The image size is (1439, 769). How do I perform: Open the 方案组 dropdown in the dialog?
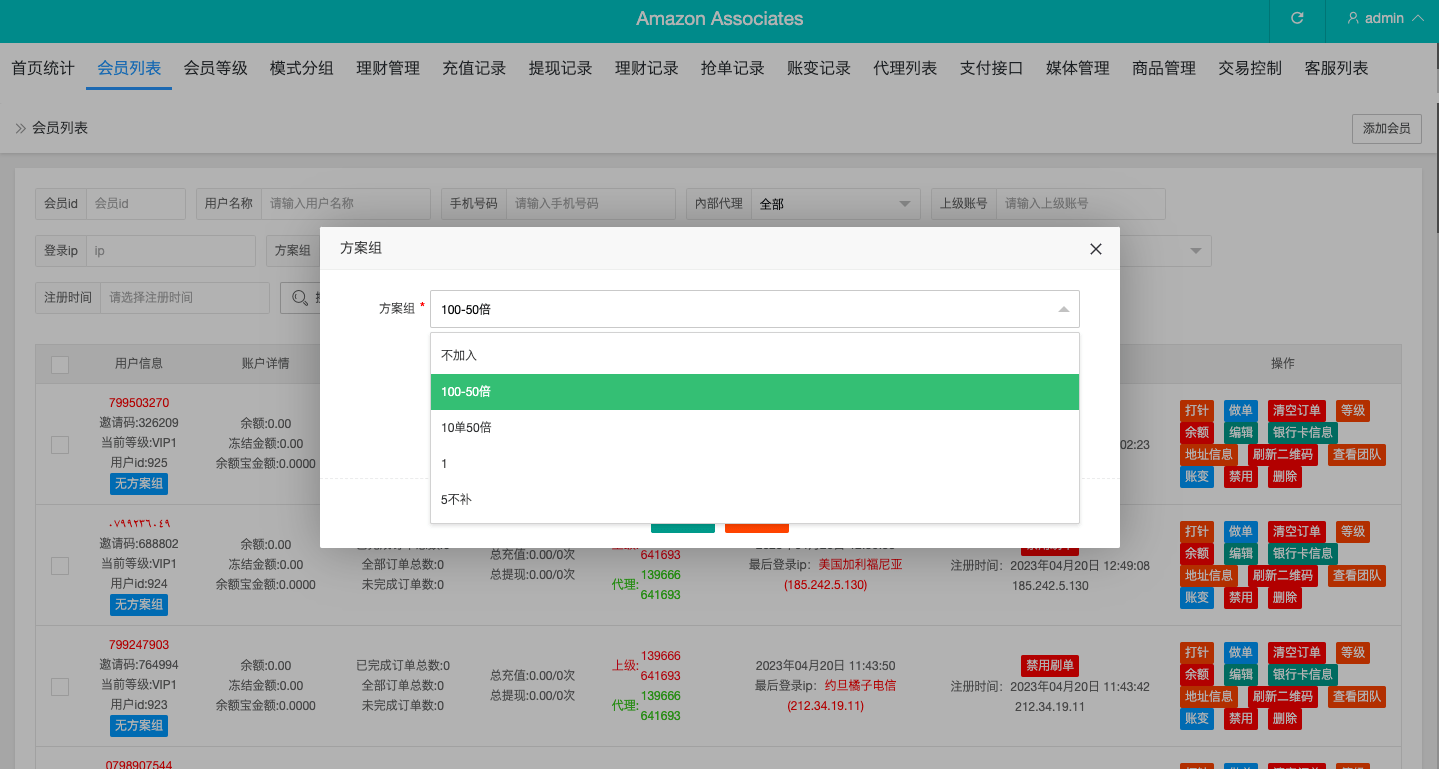tap(753, 309)
